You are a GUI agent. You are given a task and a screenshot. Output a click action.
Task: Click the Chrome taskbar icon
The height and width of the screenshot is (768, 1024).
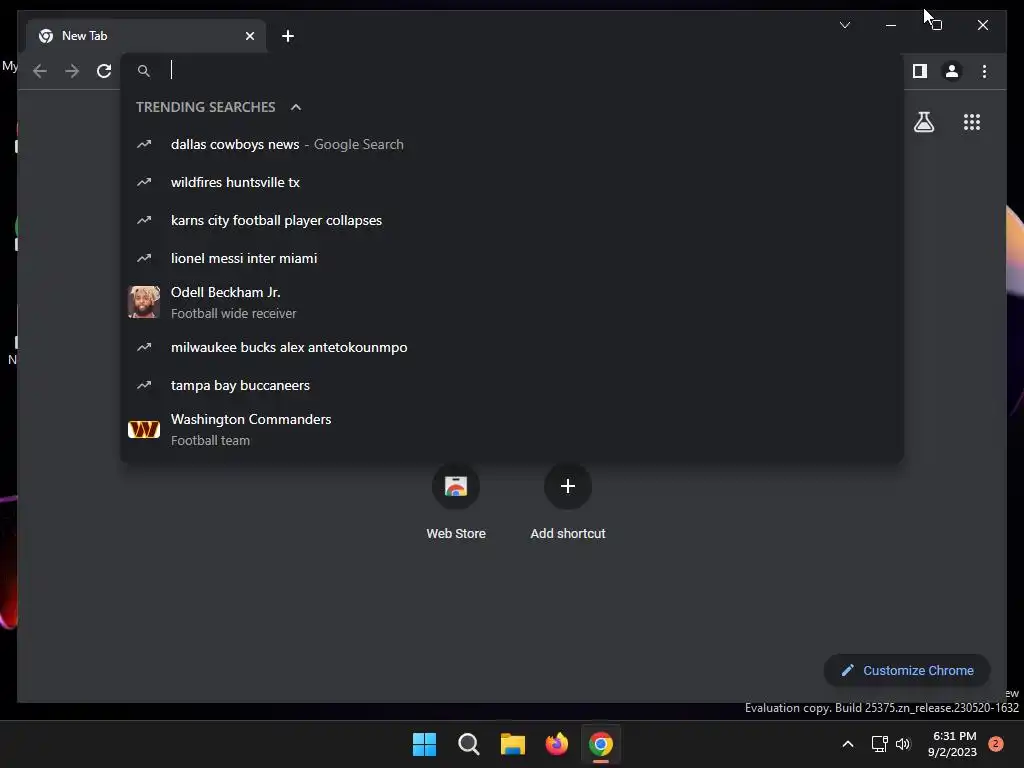601,744
